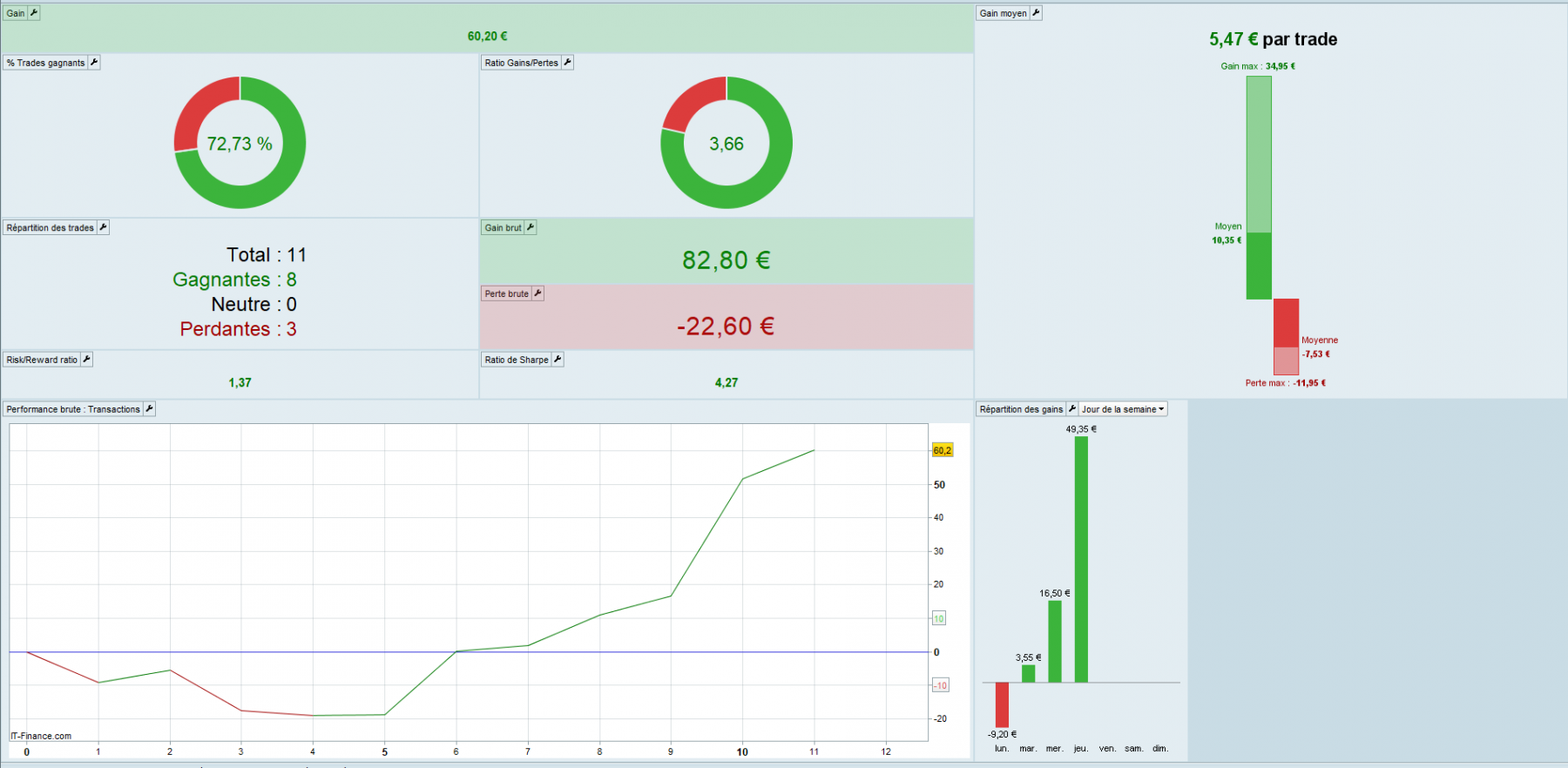Click the green average gain bar

1259,266
